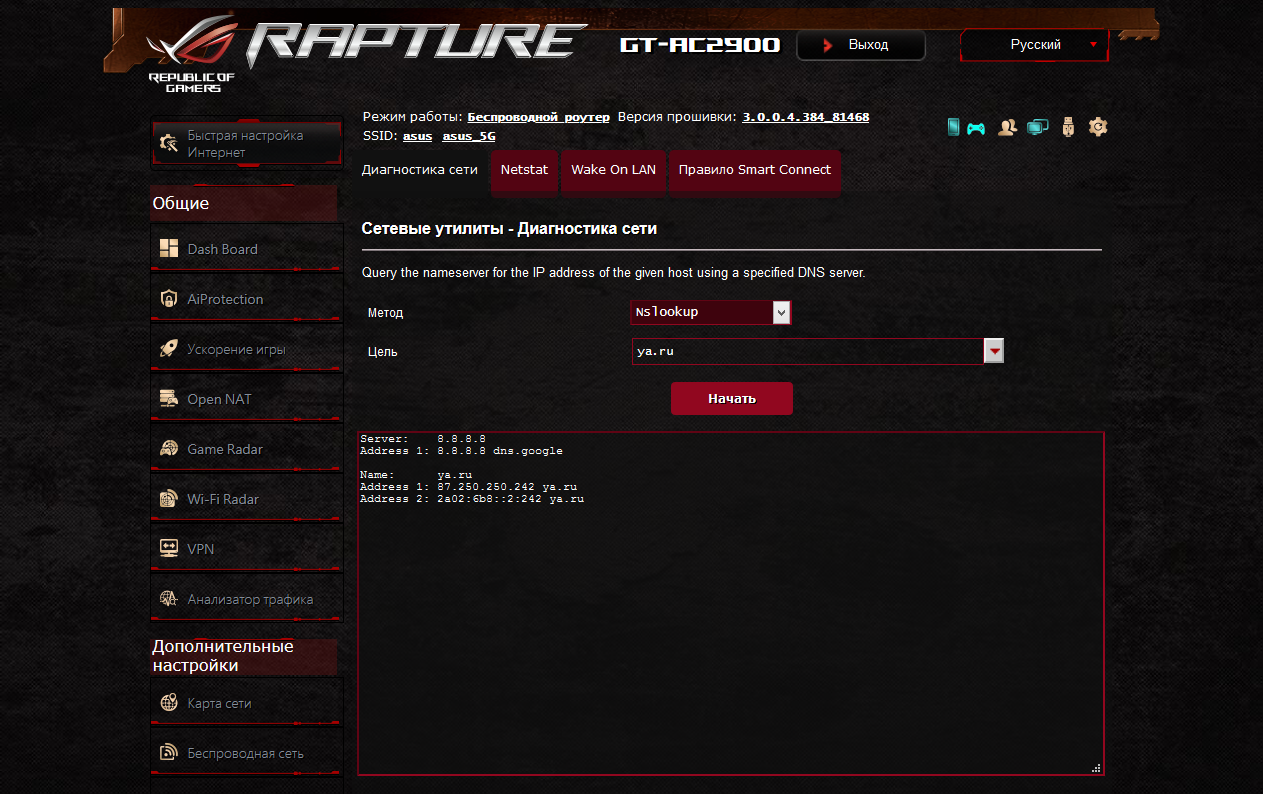This screenshot has width=1263, height=794.
Task: Click firmware version 3.0.0.4.384_81468 link
Action: 805,117
